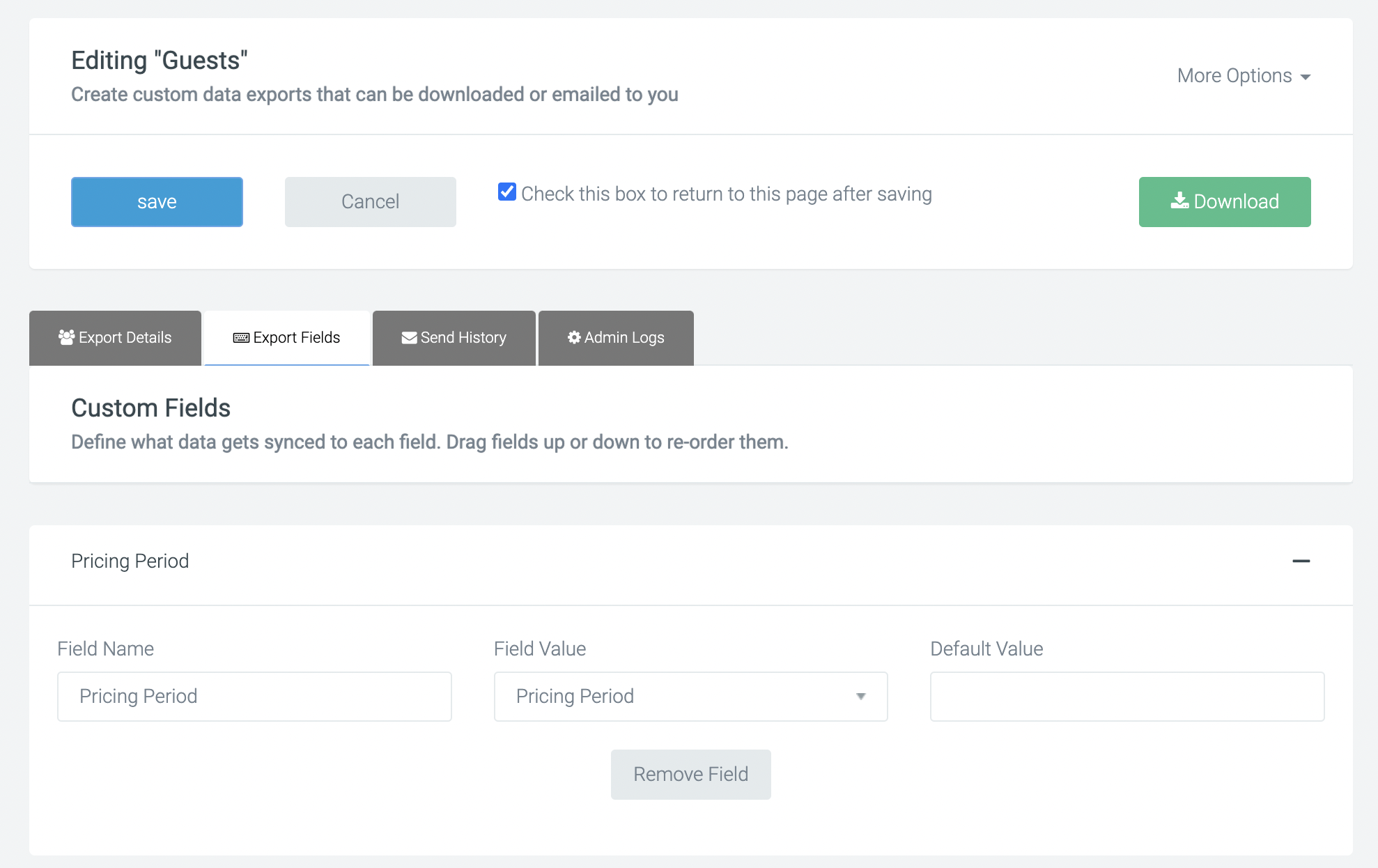Click the Default Value text box
The width and height of the screenshot is (1378, 868).
[1127, 697]
